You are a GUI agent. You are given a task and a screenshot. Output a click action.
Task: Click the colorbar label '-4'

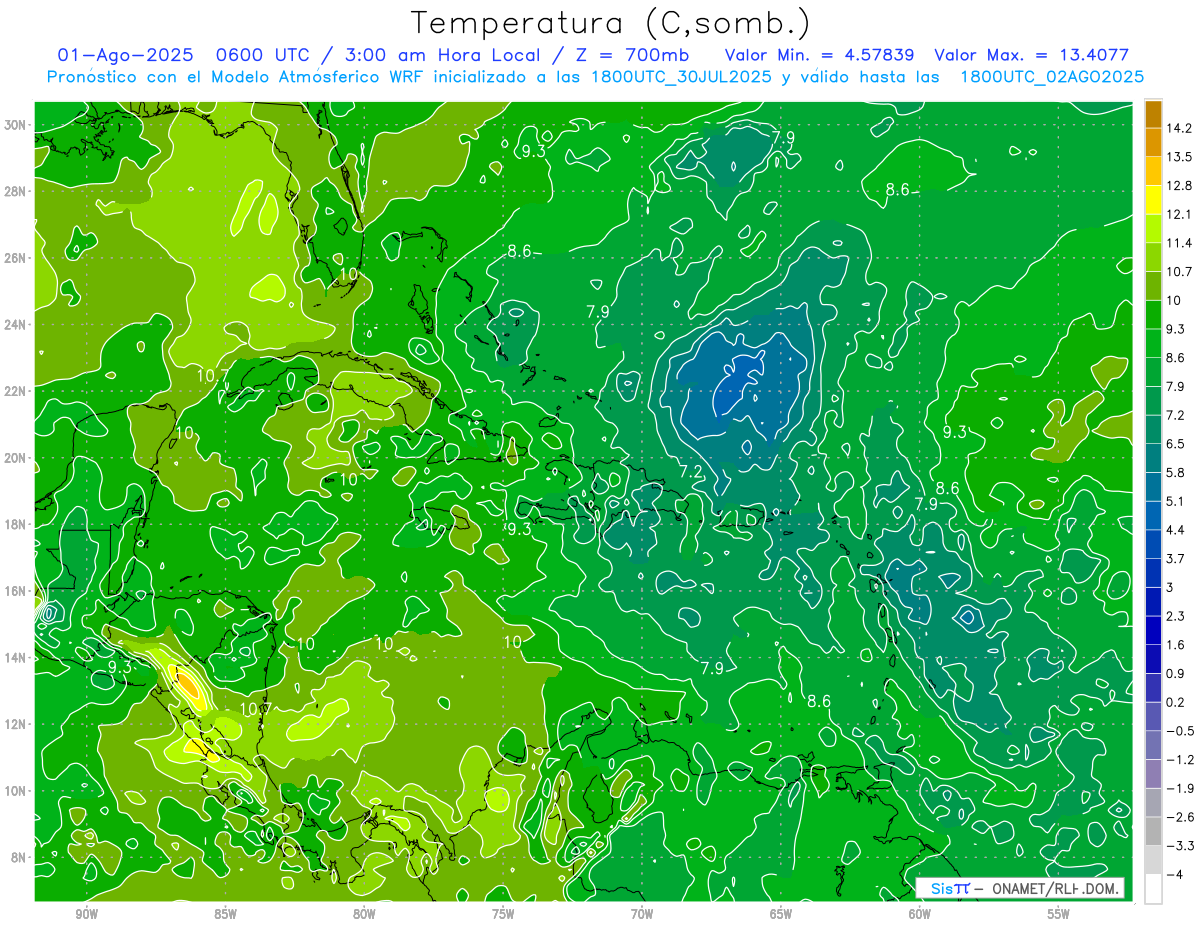pos(1174,874)
